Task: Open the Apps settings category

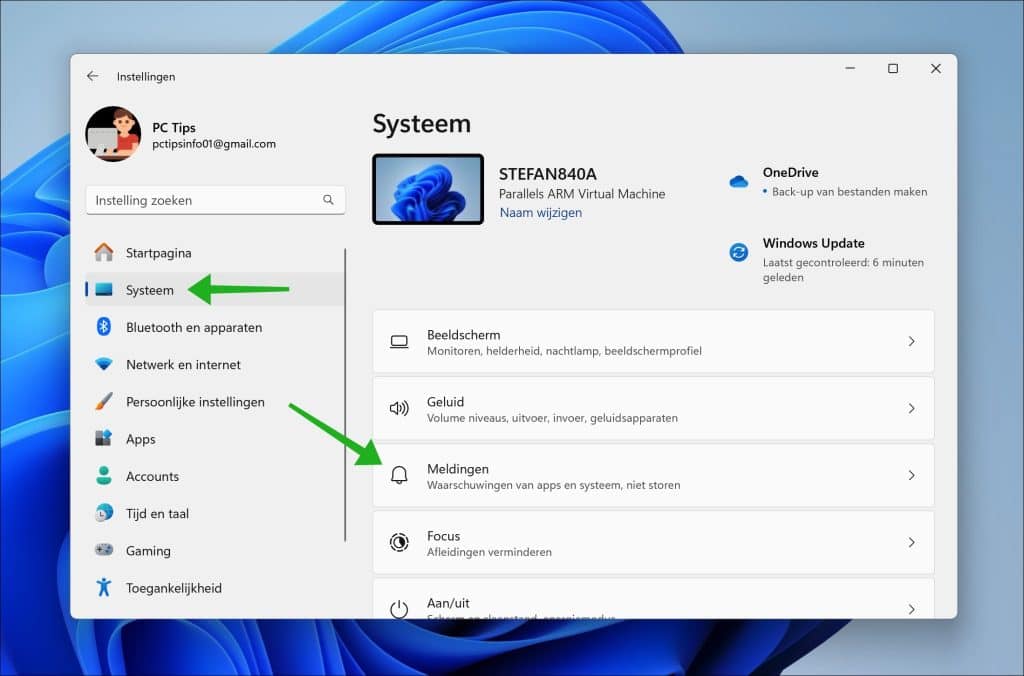Action: [214, 438]
